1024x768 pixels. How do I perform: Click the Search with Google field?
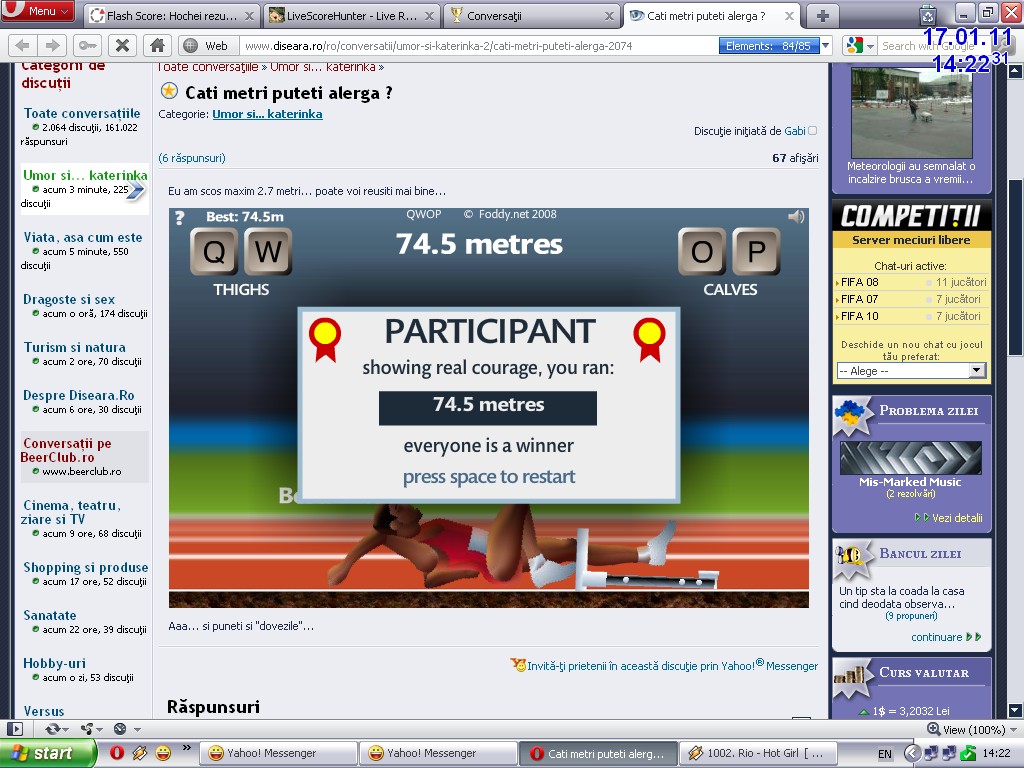(933, 46)
